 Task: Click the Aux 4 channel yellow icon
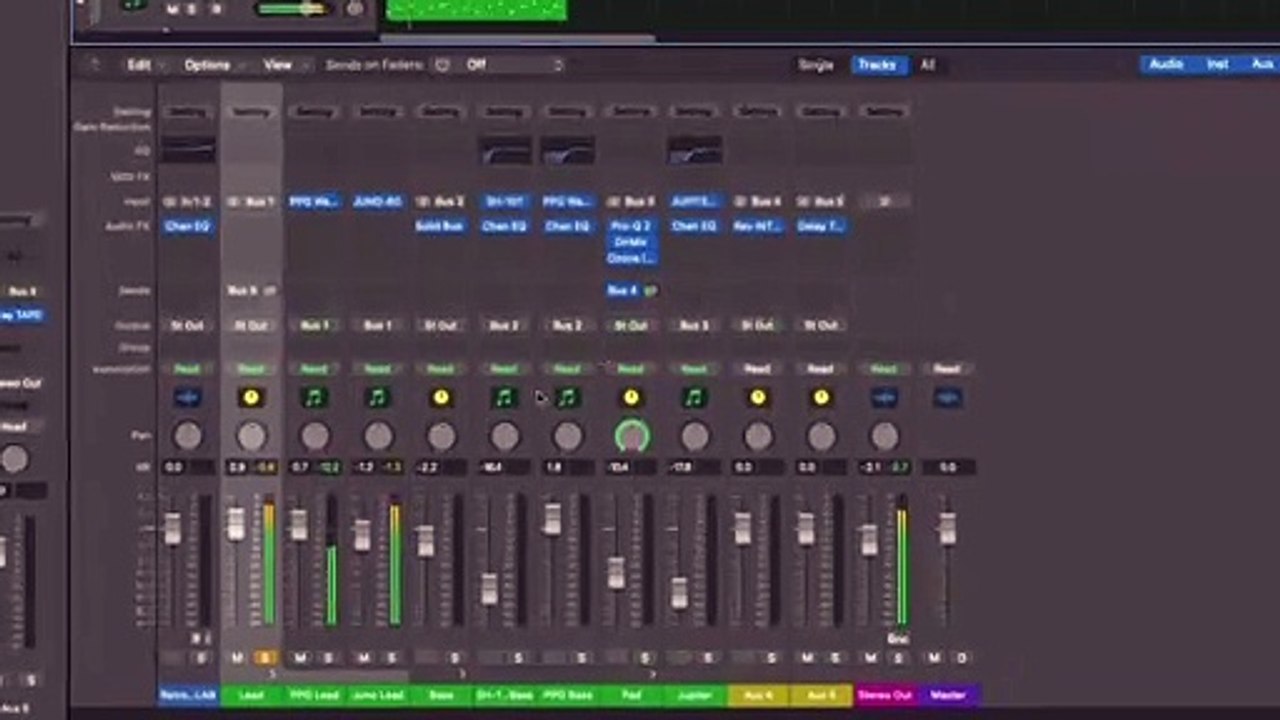[x=757, y=398]
